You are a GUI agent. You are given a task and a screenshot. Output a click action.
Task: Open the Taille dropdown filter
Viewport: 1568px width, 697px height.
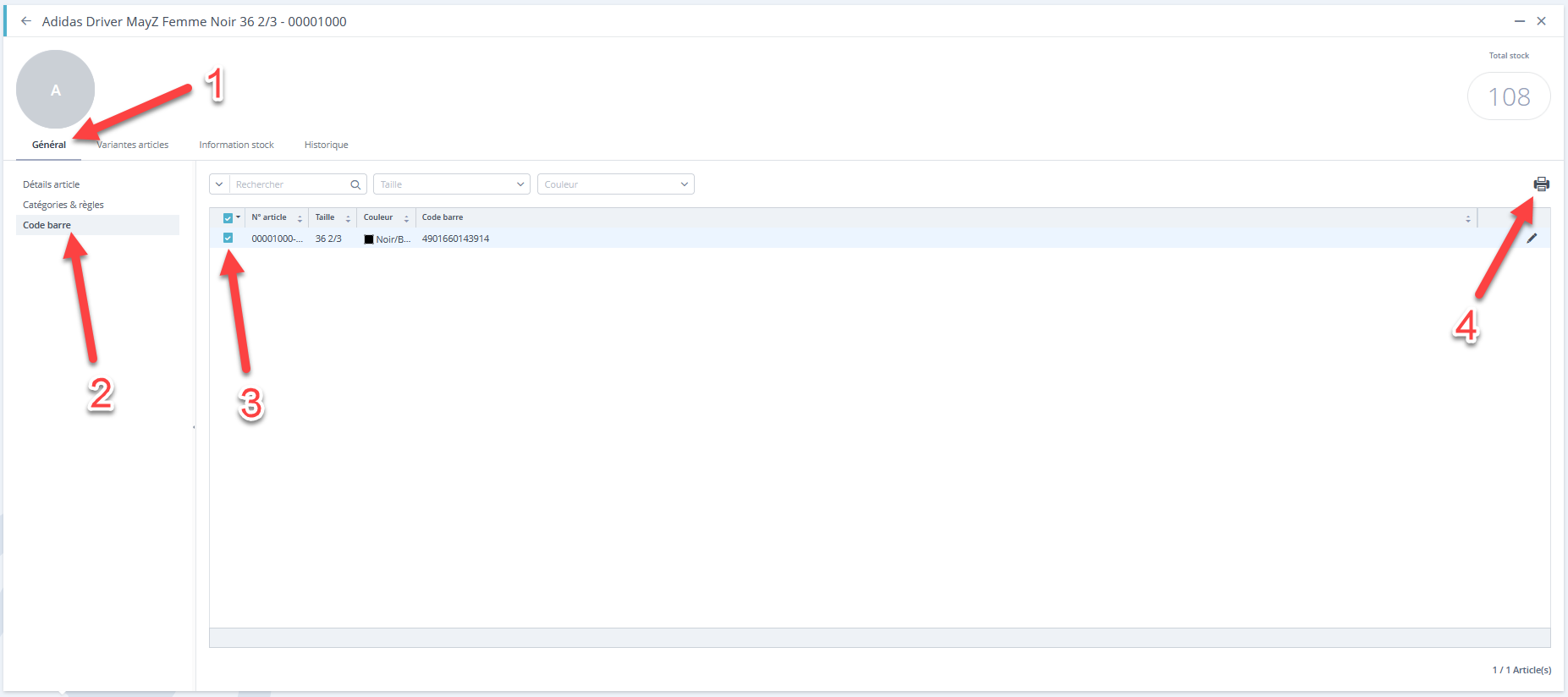tap(452, 184)
